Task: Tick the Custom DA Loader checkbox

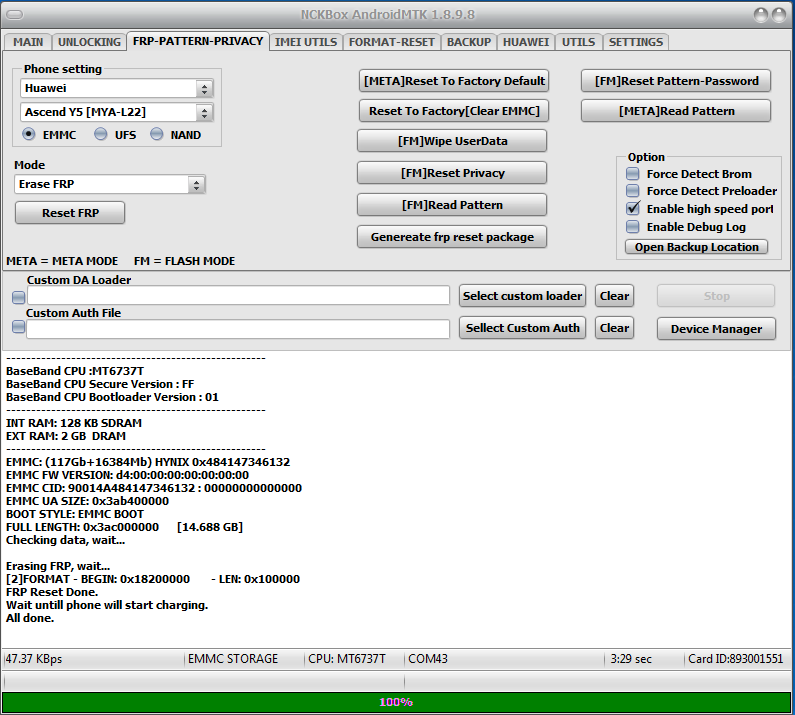Action: 18,297
